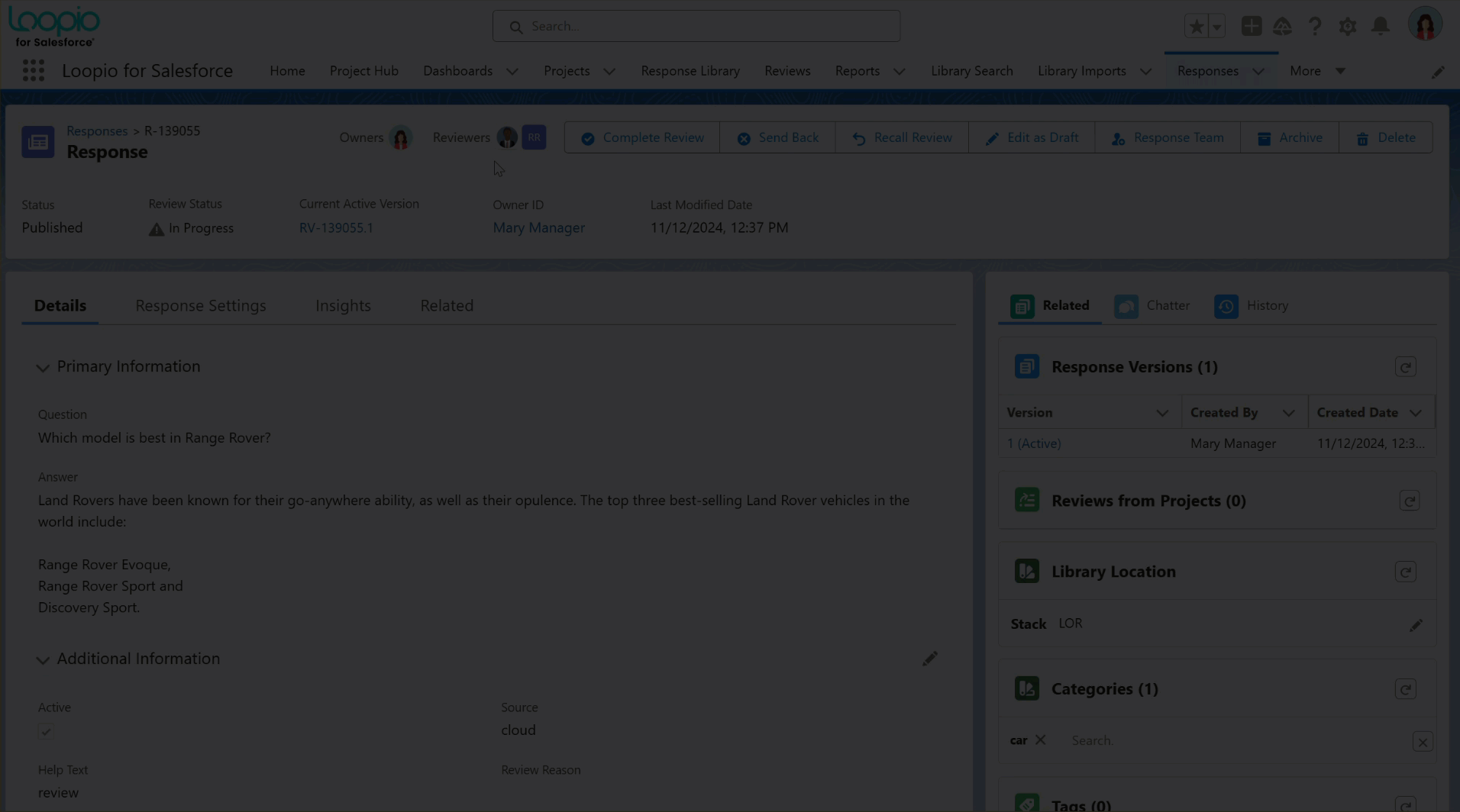This screenshot has height=812, width=1460.
Task: Toggle the Active checkbox
Action: click(46, 732)
